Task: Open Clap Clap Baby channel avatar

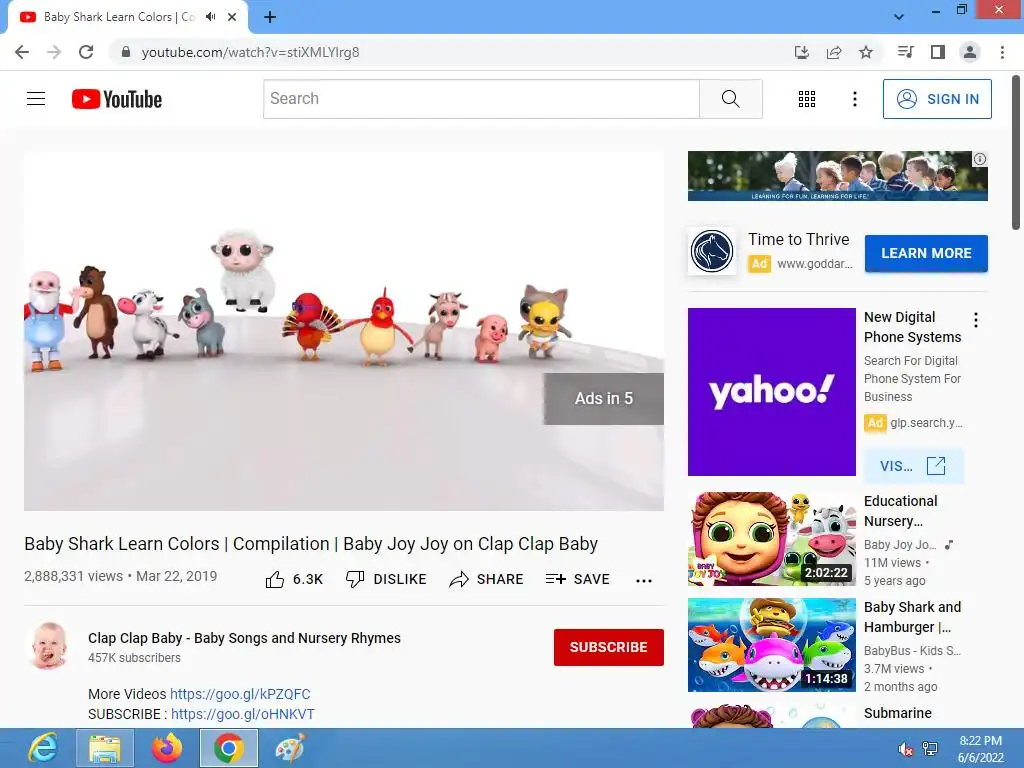Action: click(49, 646)
